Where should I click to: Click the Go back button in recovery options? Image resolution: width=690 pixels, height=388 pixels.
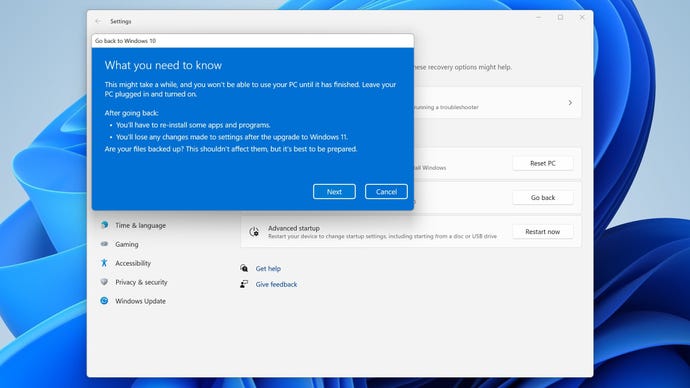click(x=543, y=198)
